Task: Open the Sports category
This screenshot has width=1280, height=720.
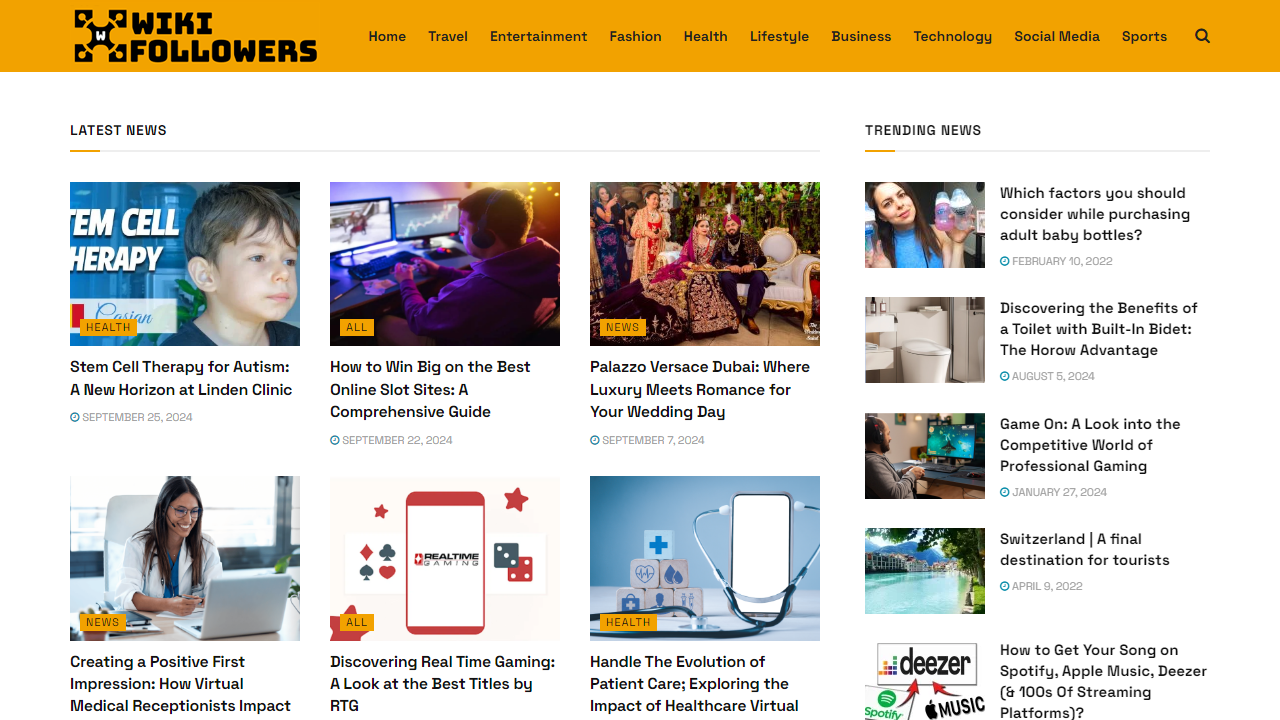Action: click(1144, 36)
